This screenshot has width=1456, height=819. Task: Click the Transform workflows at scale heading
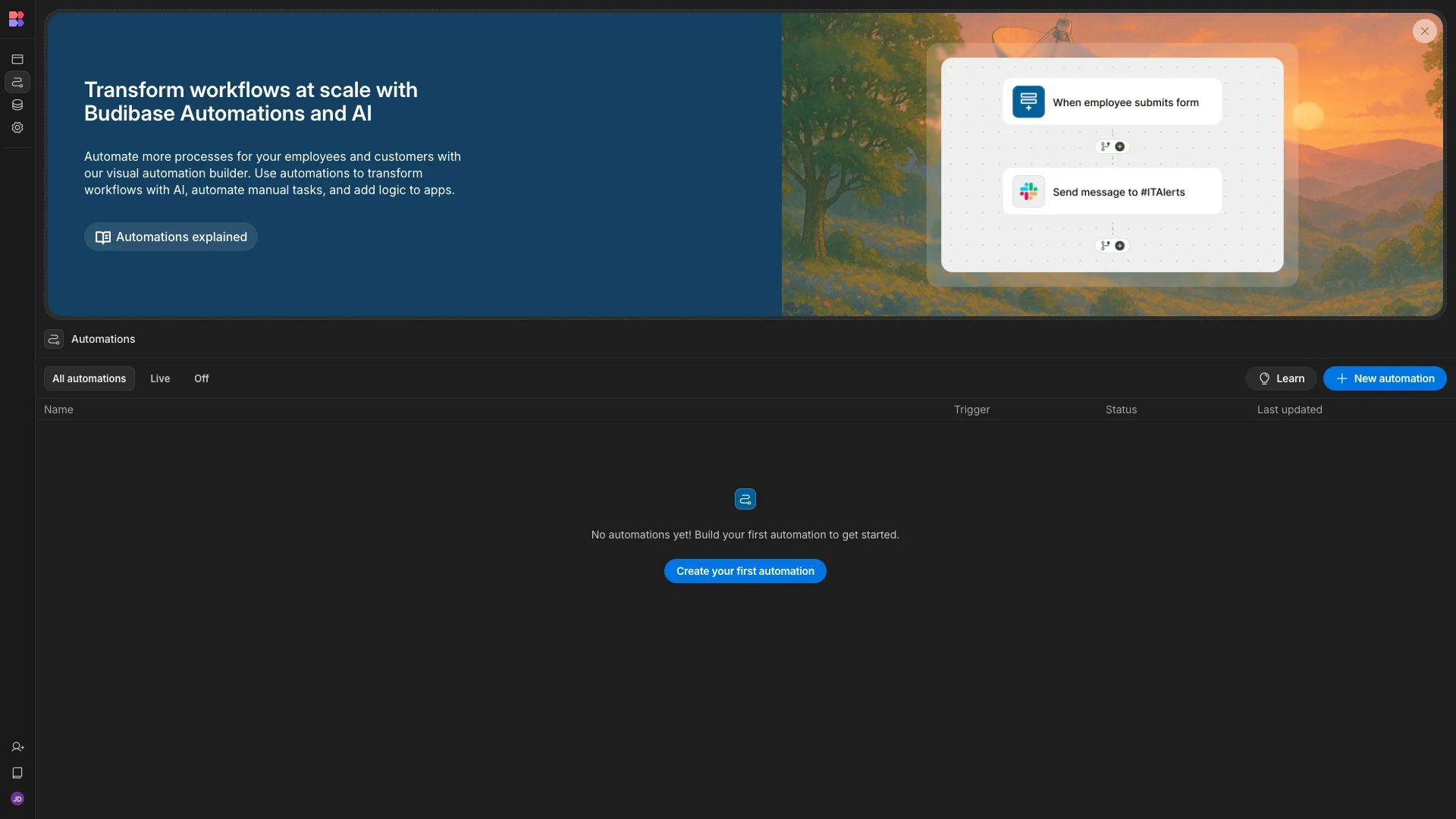coord(251,102)
